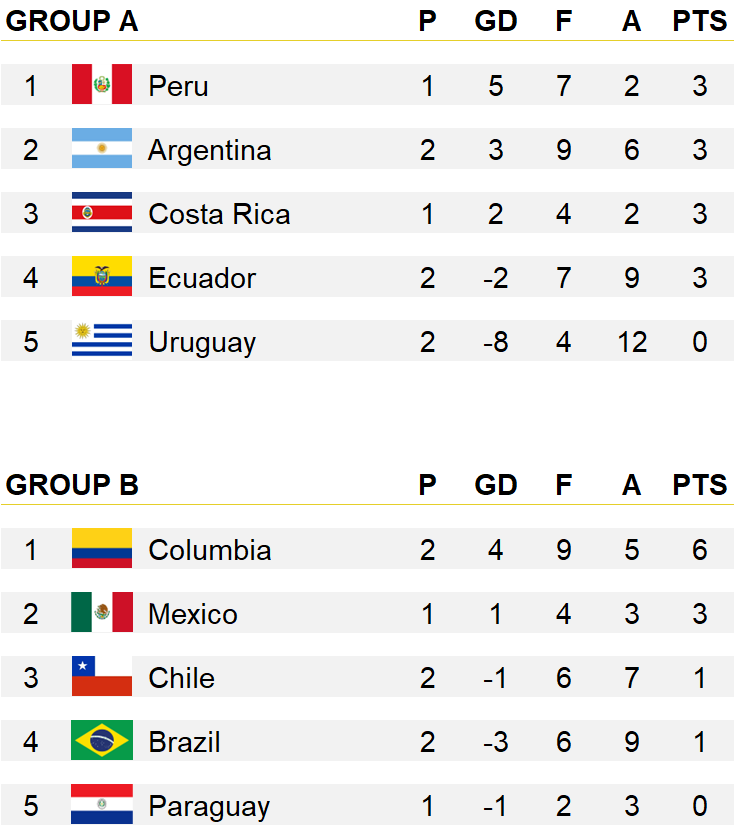Open the Argentina team name

point(209,150)
